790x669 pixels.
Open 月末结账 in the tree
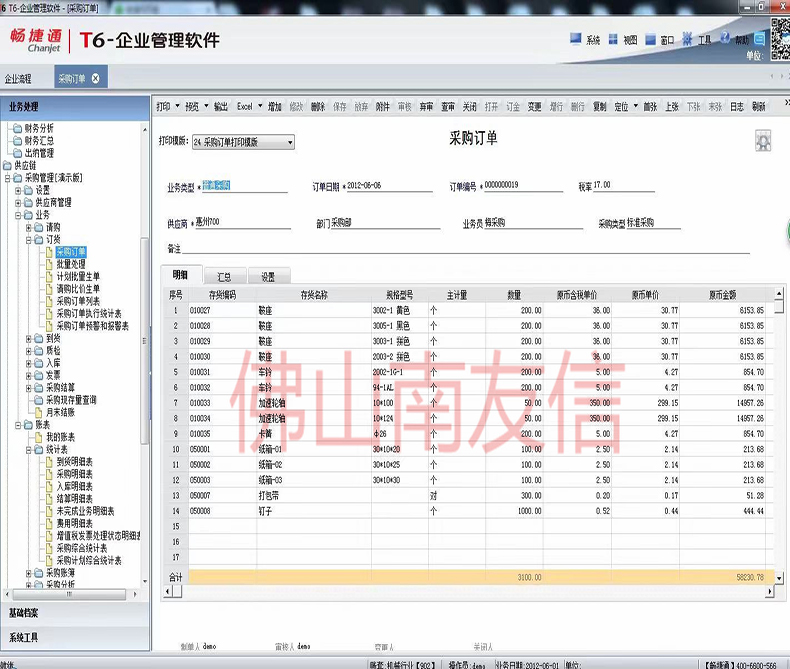[55, 412]
